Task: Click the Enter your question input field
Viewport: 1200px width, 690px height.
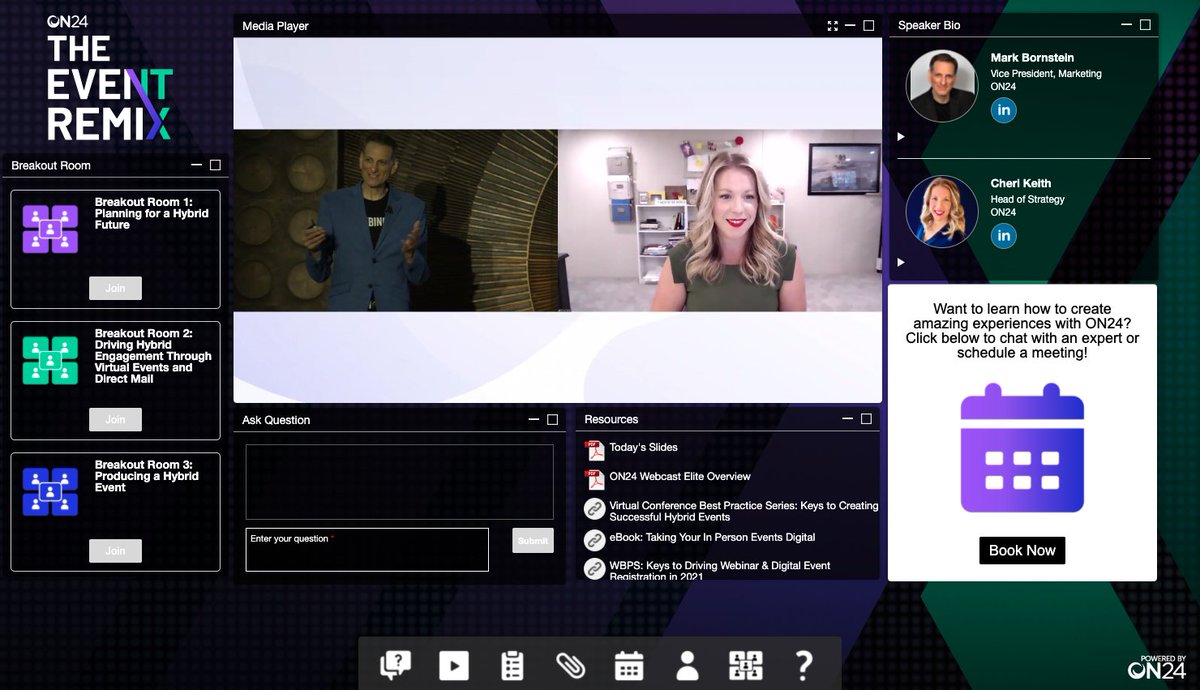Action: 367,549
